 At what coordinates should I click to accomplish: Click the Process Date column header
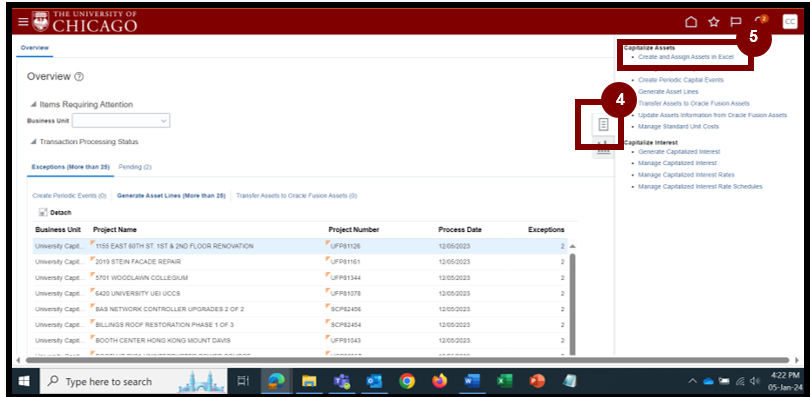point(460,230)
